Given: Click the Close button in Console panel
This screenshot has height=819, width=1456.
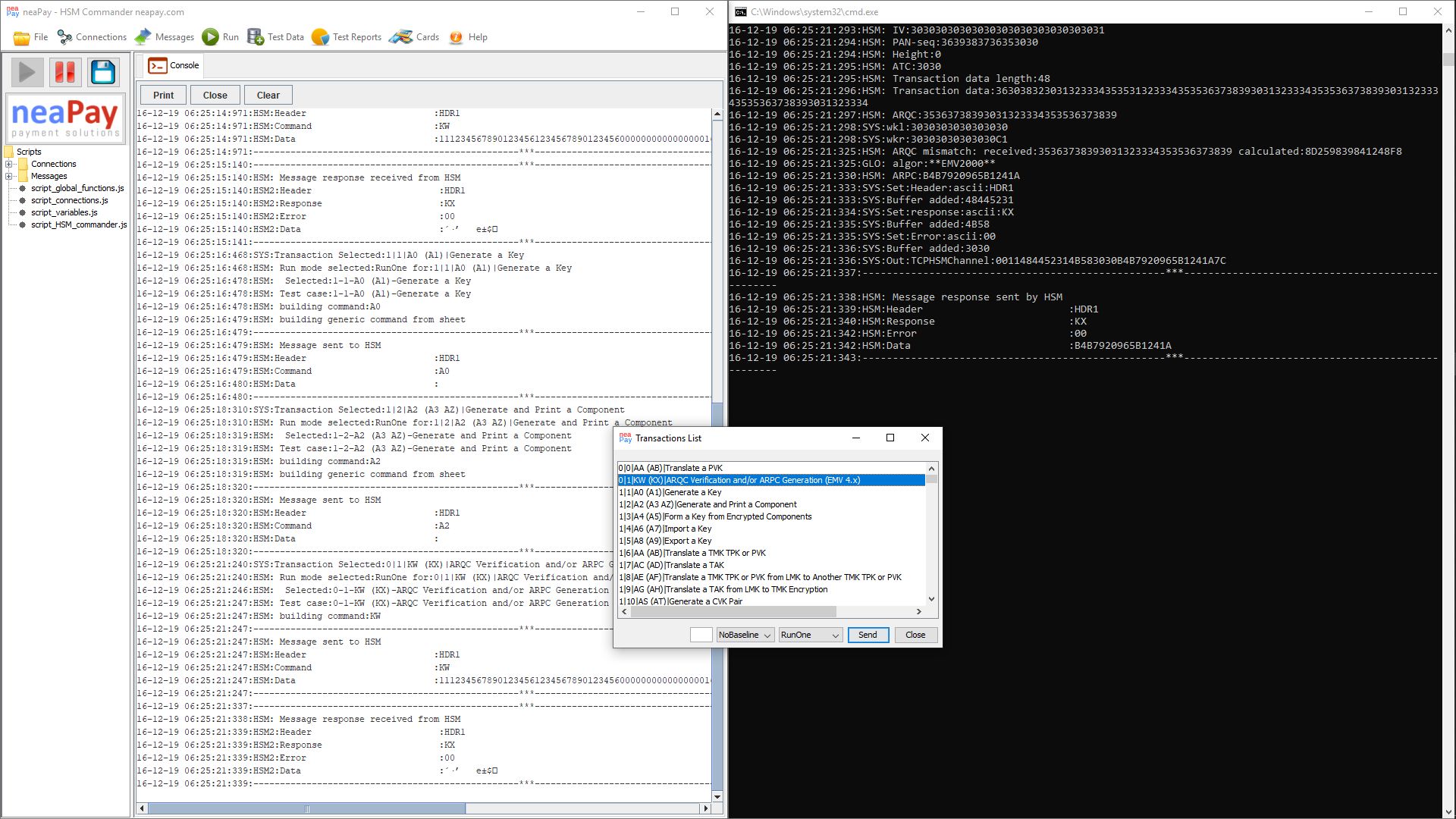Looking at the screenshot, I should (215, 95).
